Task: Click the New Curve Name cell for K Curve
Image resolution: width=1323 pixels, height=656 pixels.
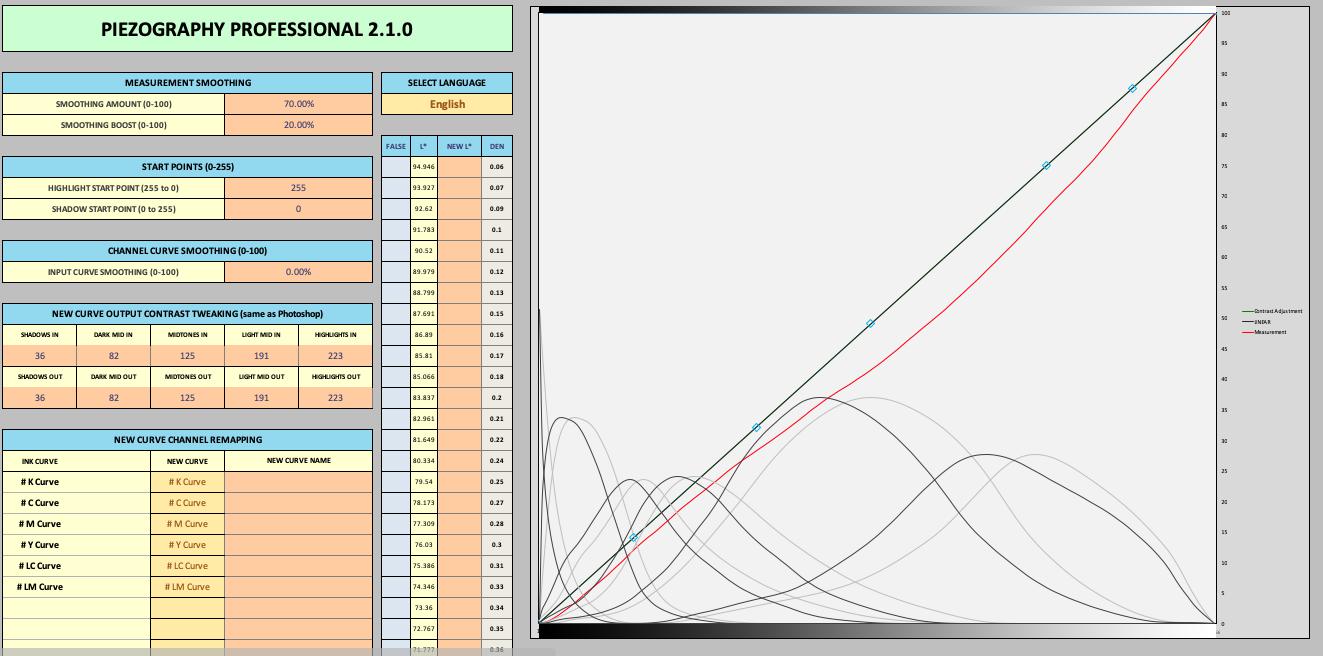Action: coord(298,482)
